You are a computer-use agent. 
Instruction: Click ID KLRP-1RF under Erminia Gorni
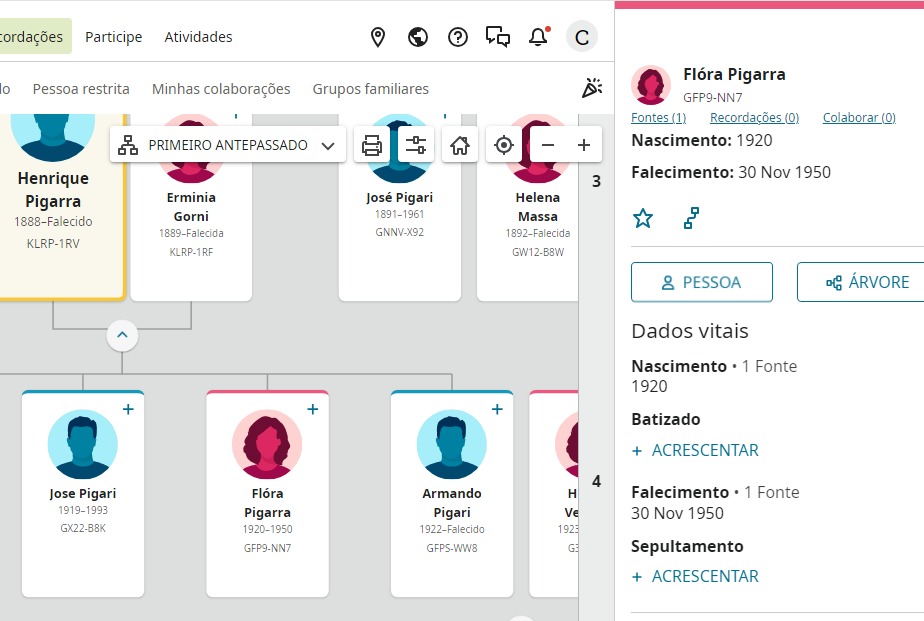[x=191, y=252]
